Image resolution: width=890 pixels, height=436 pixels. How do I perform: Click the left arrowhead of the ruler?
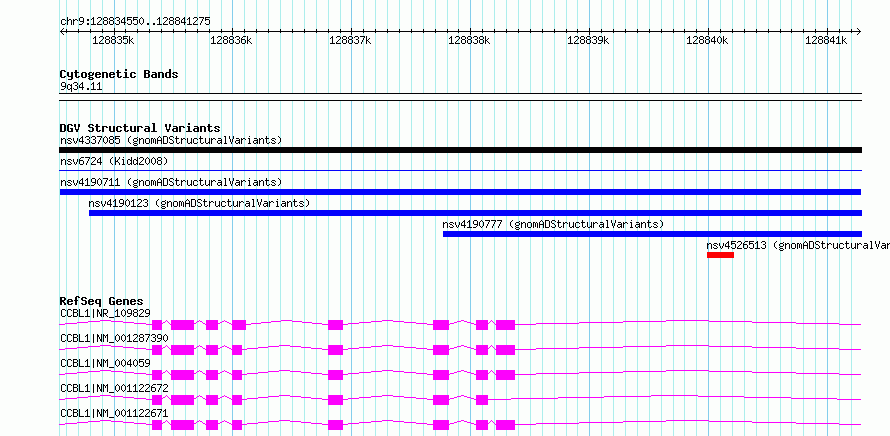point(62,32)
